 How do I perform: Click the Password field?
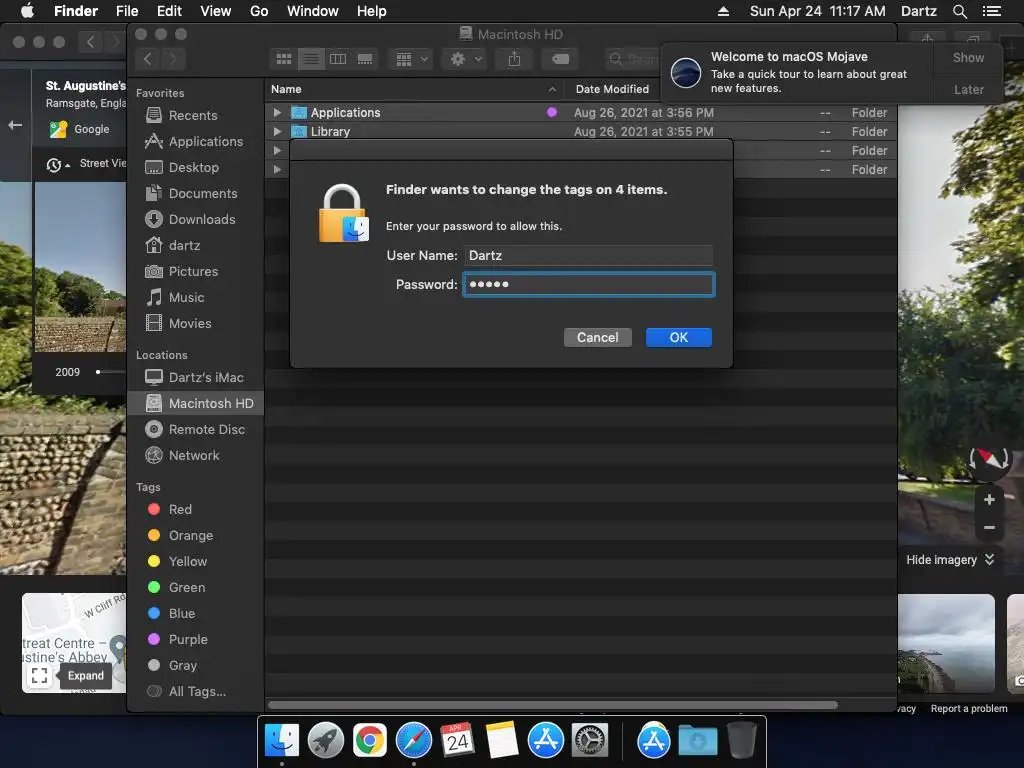[x=589, y=285]
